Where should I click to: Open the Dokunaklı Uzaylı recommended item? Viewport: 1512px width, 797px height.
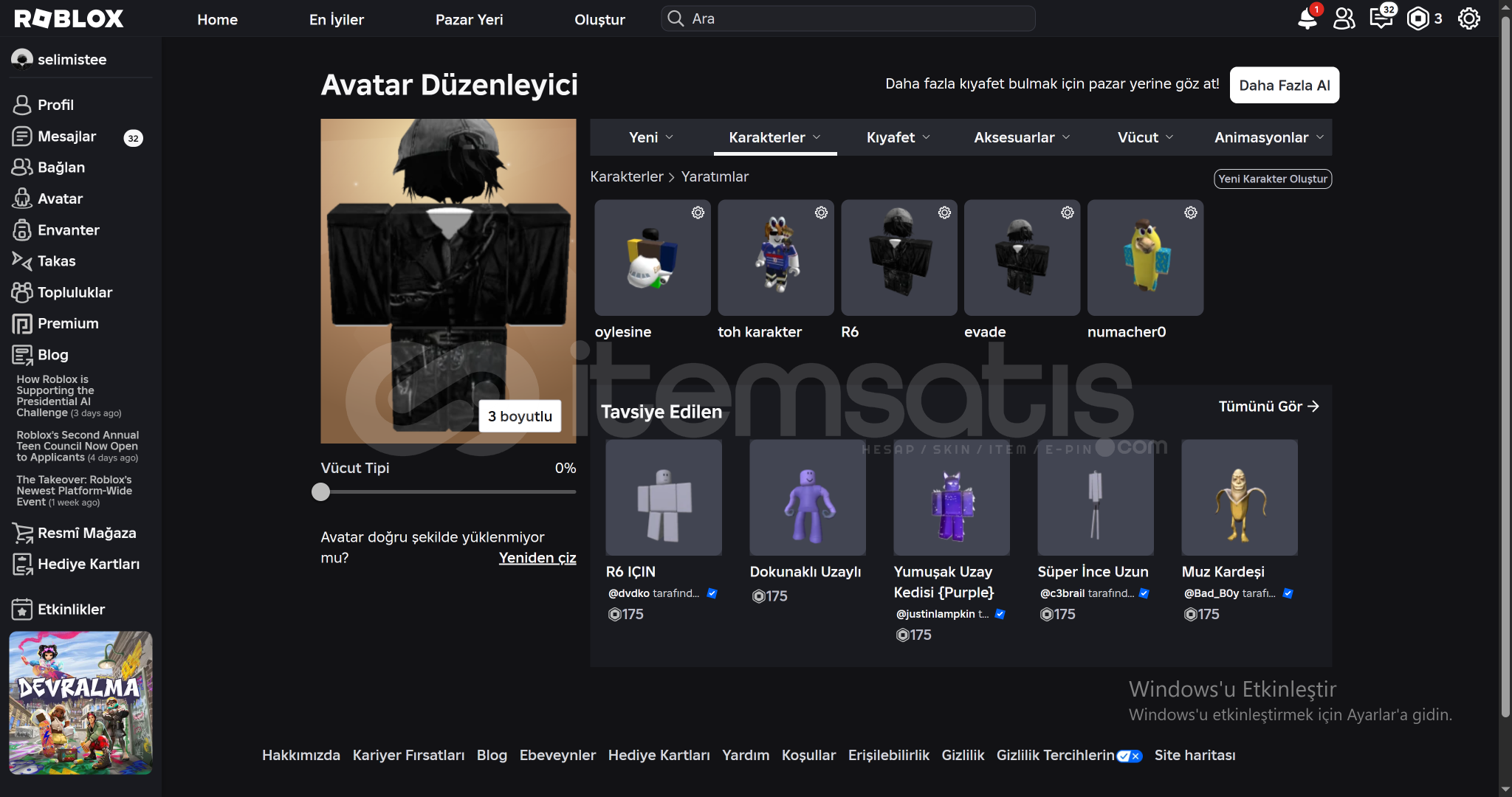[x=808, y=497]
